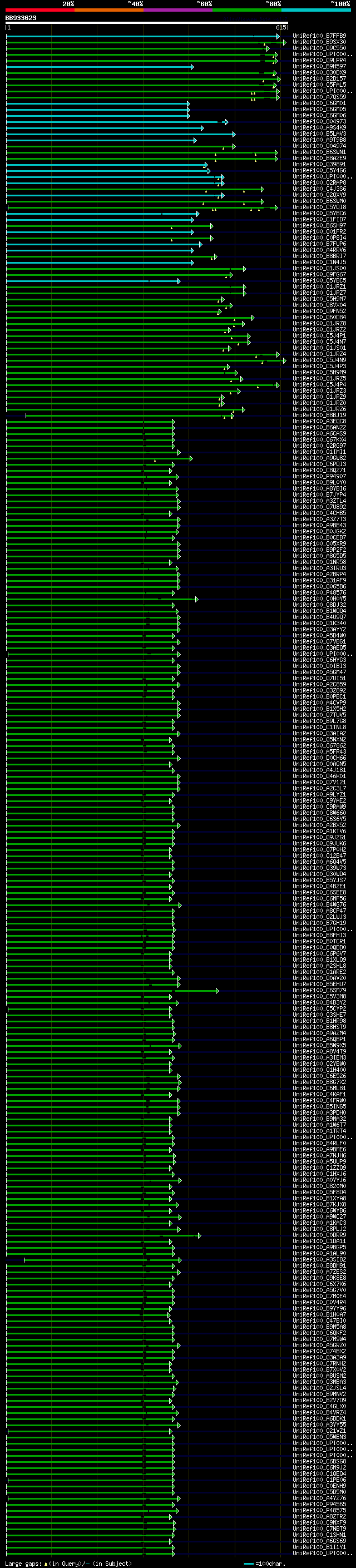Screen dimensions: 356x1568
Task: Select the UniRef100_B6SH97 label
Action: [319, 226]
